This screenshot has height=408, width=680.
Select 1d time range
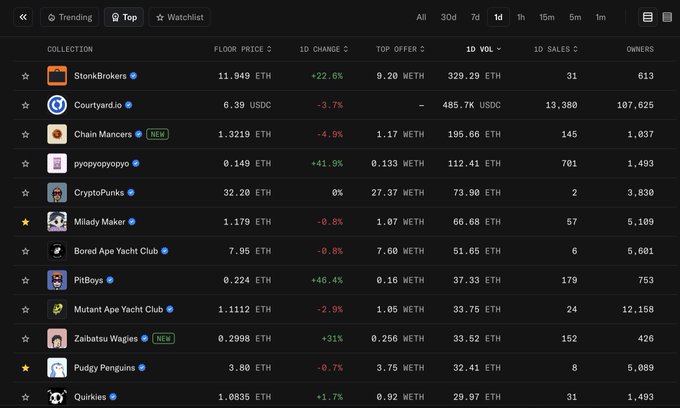pos(498,17)
